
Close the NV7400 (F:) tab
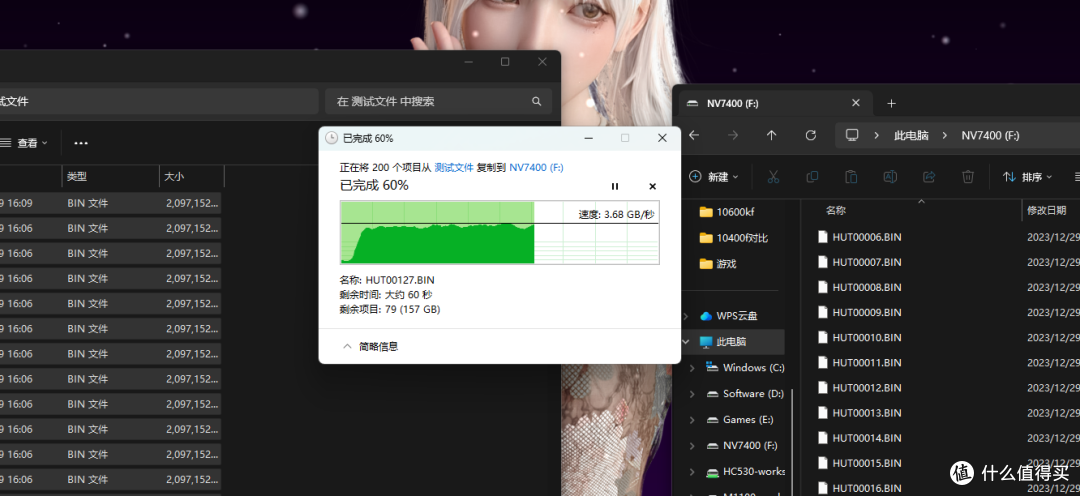click(855, 103)
